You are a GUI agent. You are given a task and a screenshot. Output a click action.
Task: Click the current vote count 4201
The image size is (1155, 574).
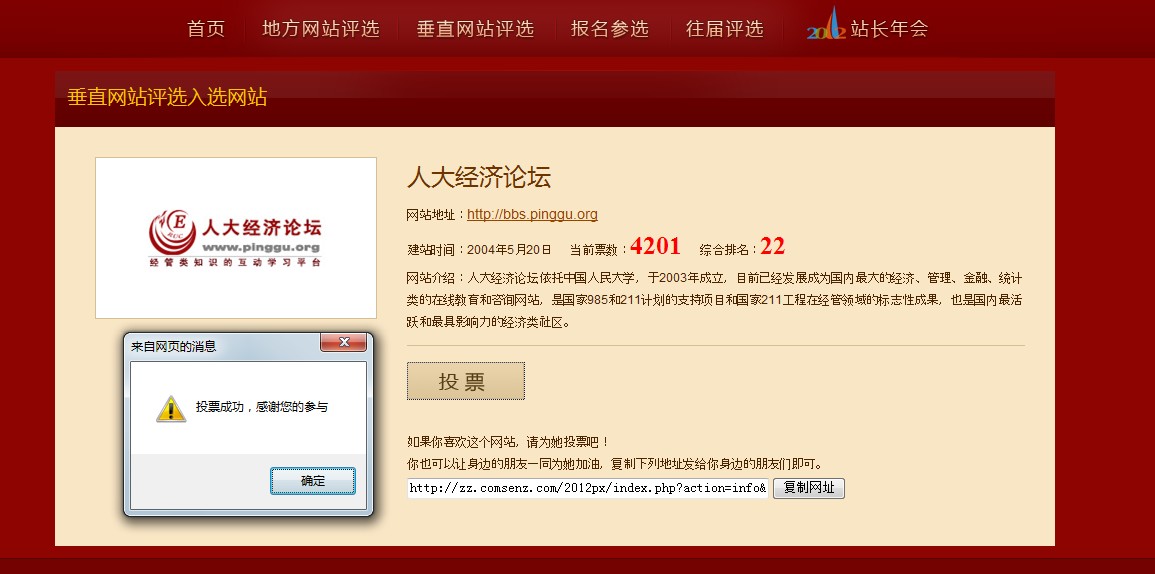click(x=656, y=246)
